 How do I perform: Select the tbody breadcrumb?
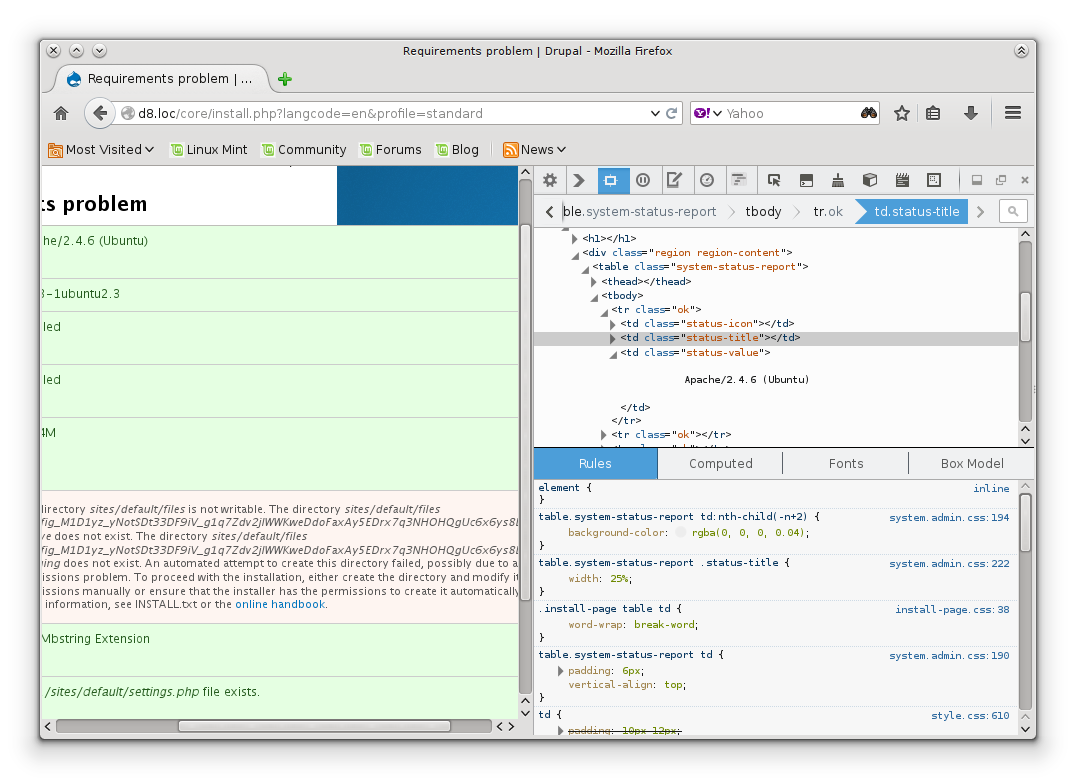pyautogui.click(x=763, y=211)
